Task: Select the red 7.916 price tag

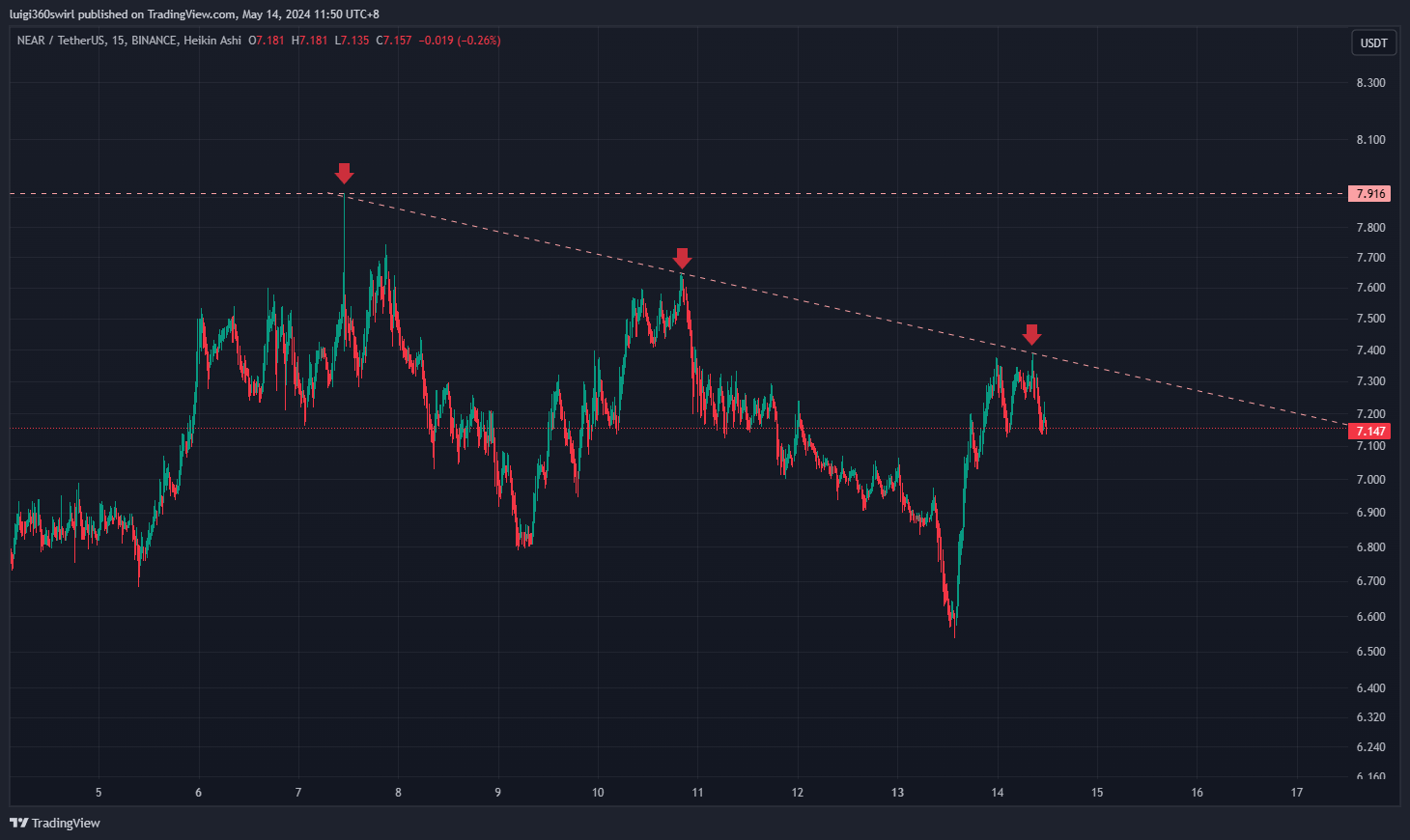Action: [x=1369, y=194]
